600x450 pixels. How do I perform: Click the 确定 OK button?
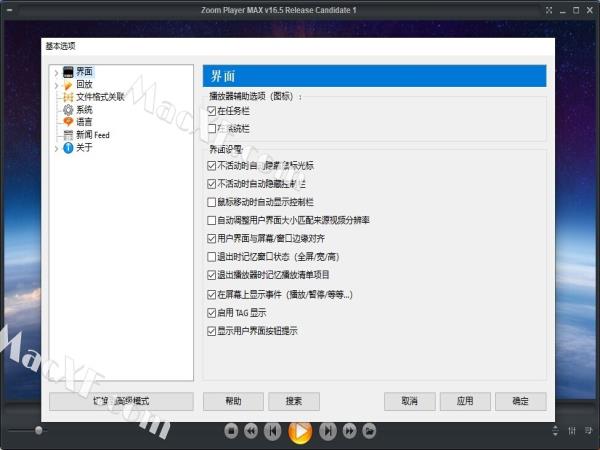(x=521, y=401)
